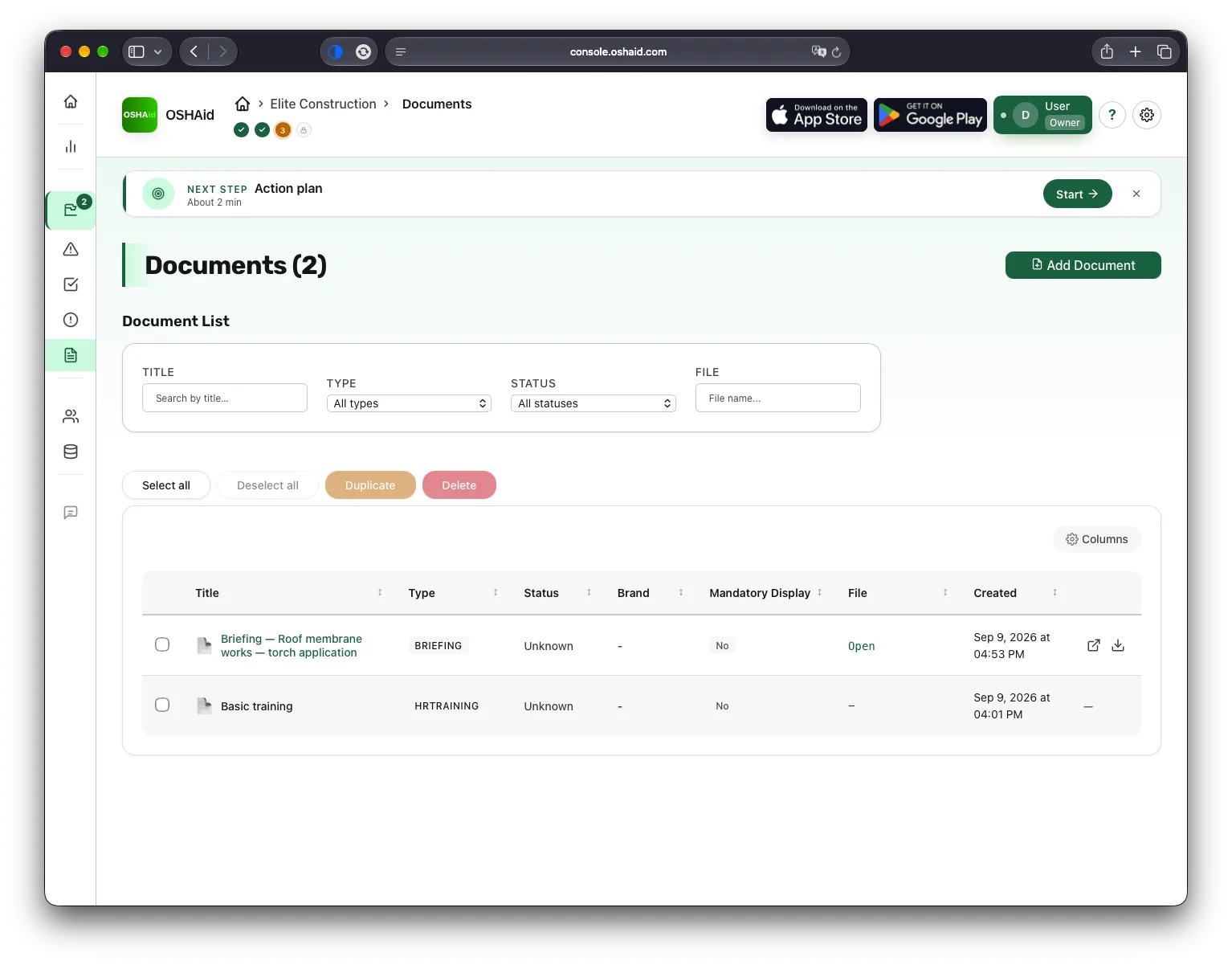The width and height of the screenshot is (1232, 965).
Task: Download the Briefing document file
Action: [x=1118, y=645]
